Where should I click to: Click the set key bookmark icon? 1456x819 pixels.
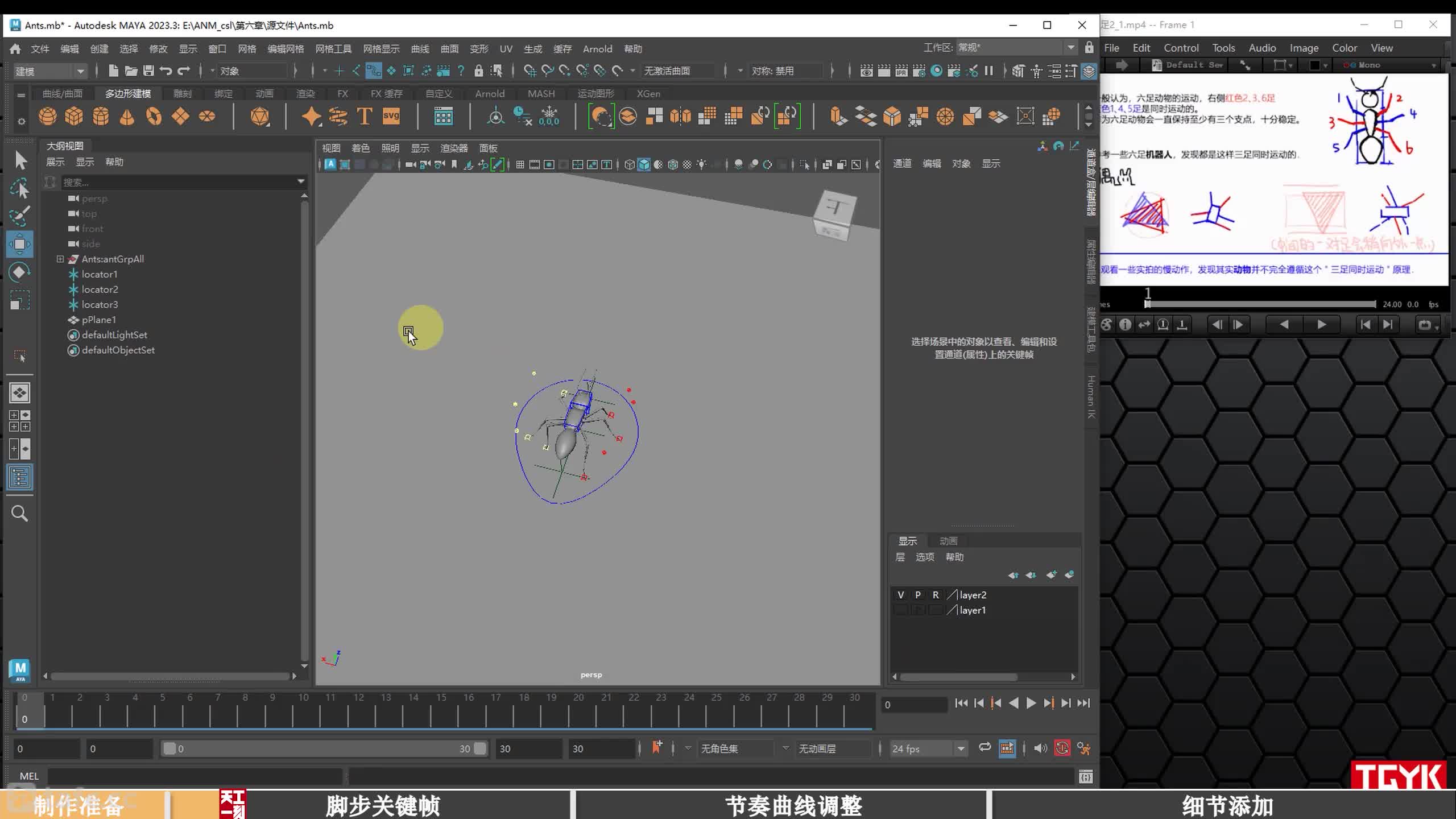click(657, 747)
